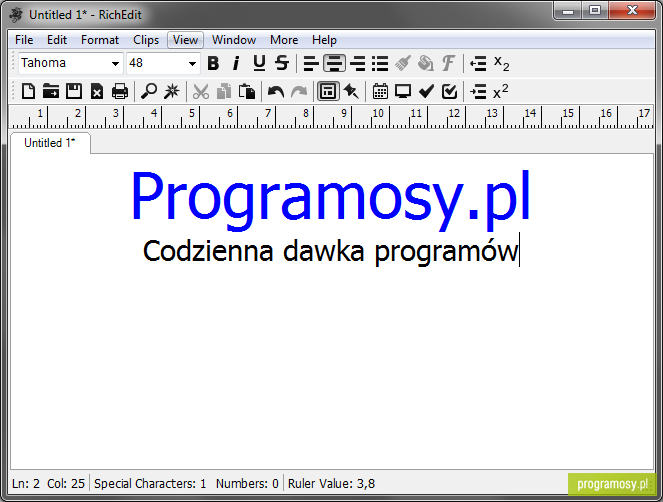Image resolution: width=663 pixels, height=502 pixels.
Task: Click the ruler at mark 8
Action: click(306, 113)
